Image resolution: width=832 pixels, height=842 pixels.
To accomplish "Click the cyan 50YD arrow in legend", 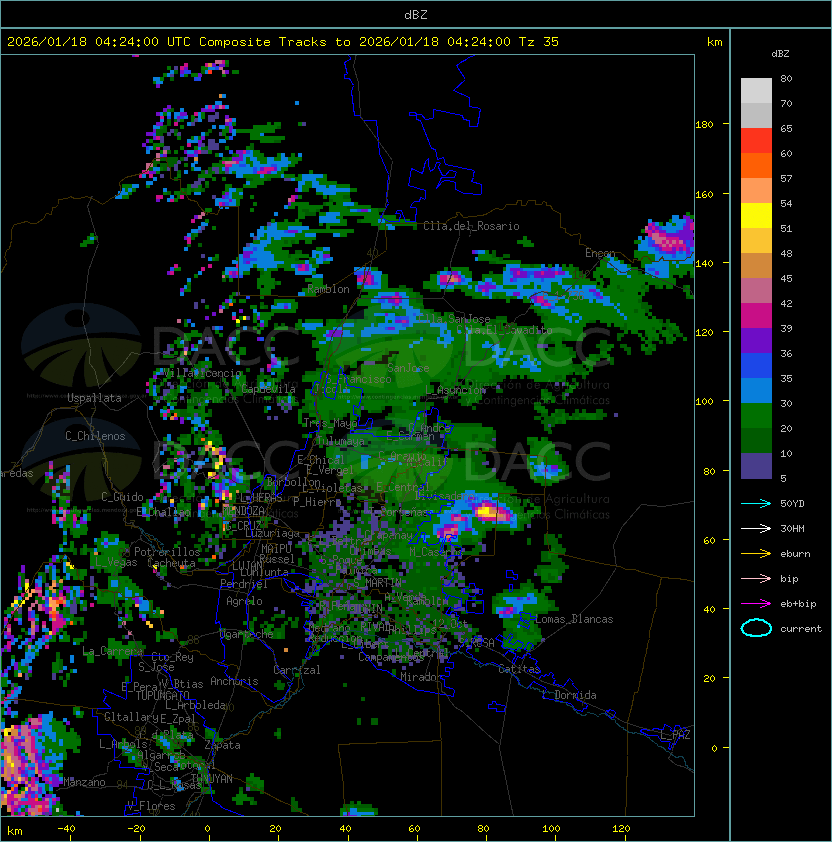I will click(756, 503).
